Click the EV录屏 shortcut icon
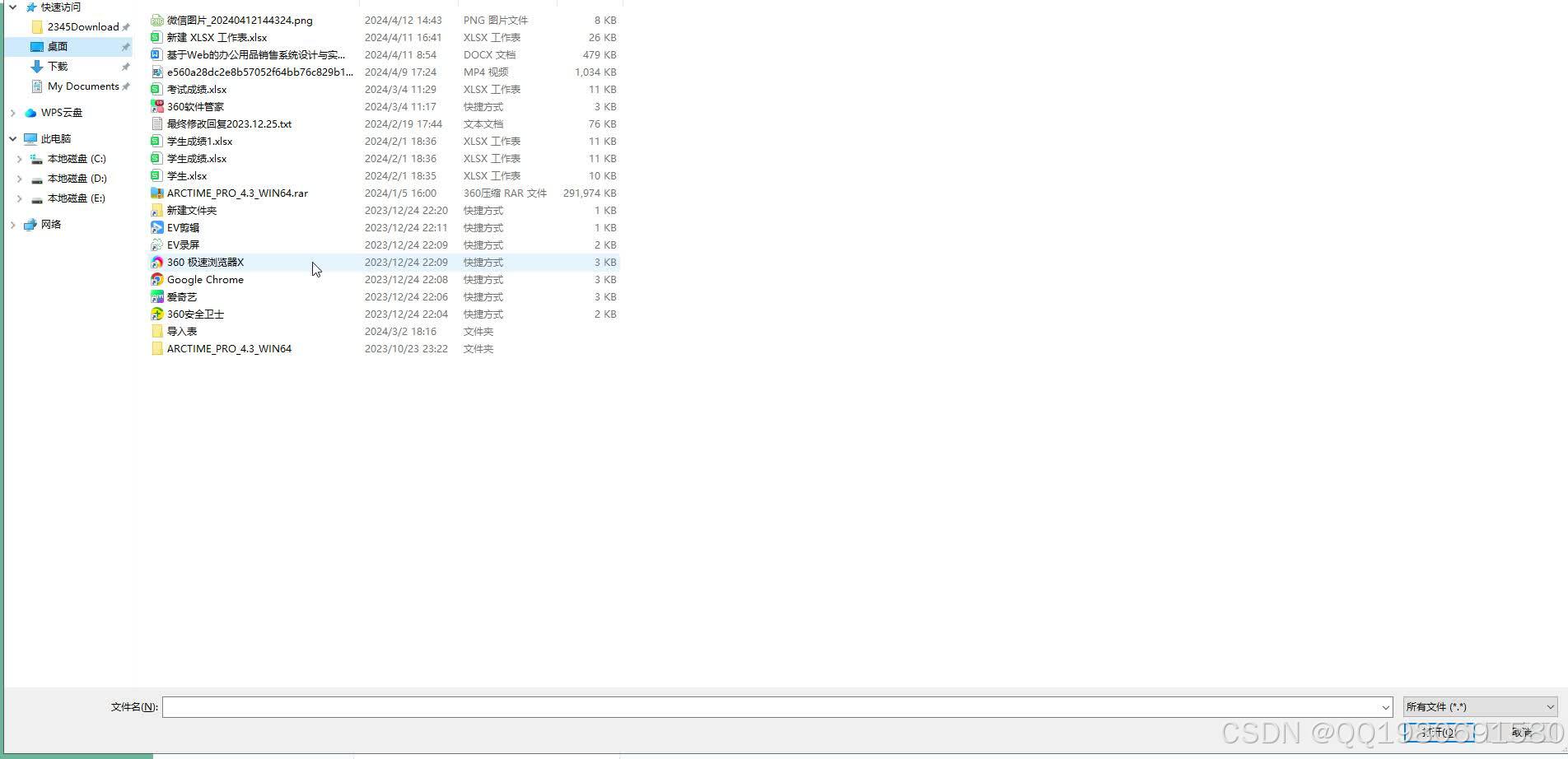 157,244
